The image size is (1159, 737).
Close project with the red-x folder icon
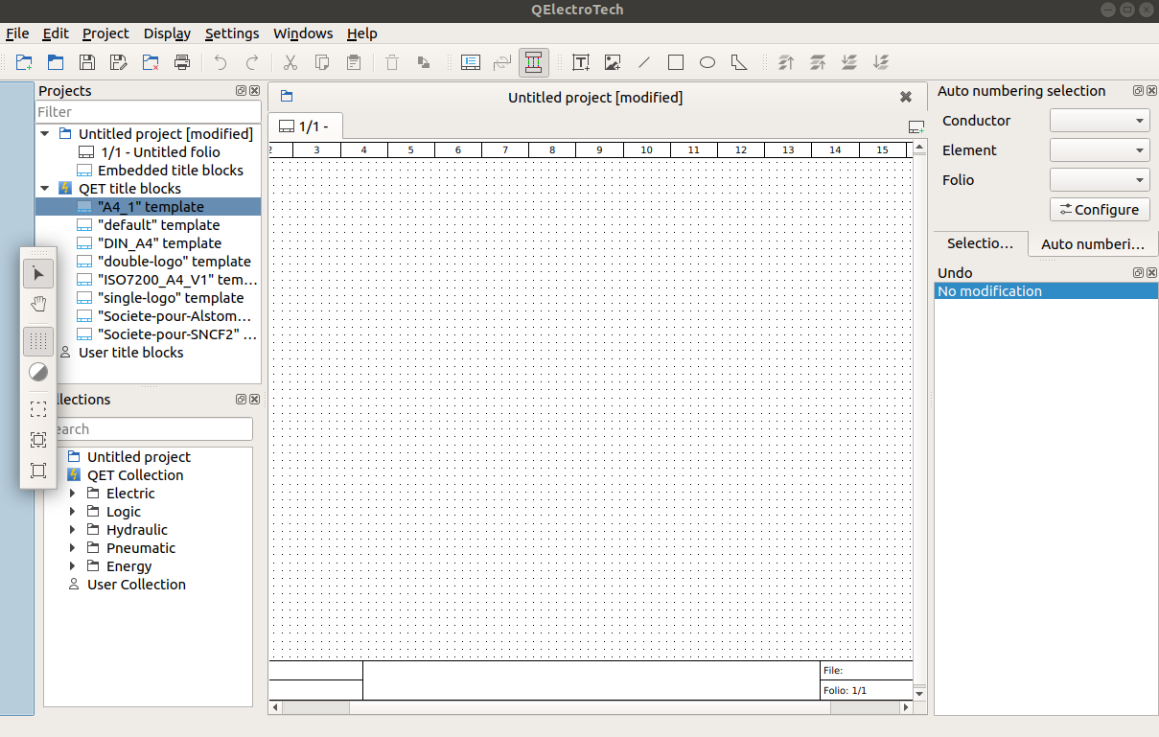[151, 63]
